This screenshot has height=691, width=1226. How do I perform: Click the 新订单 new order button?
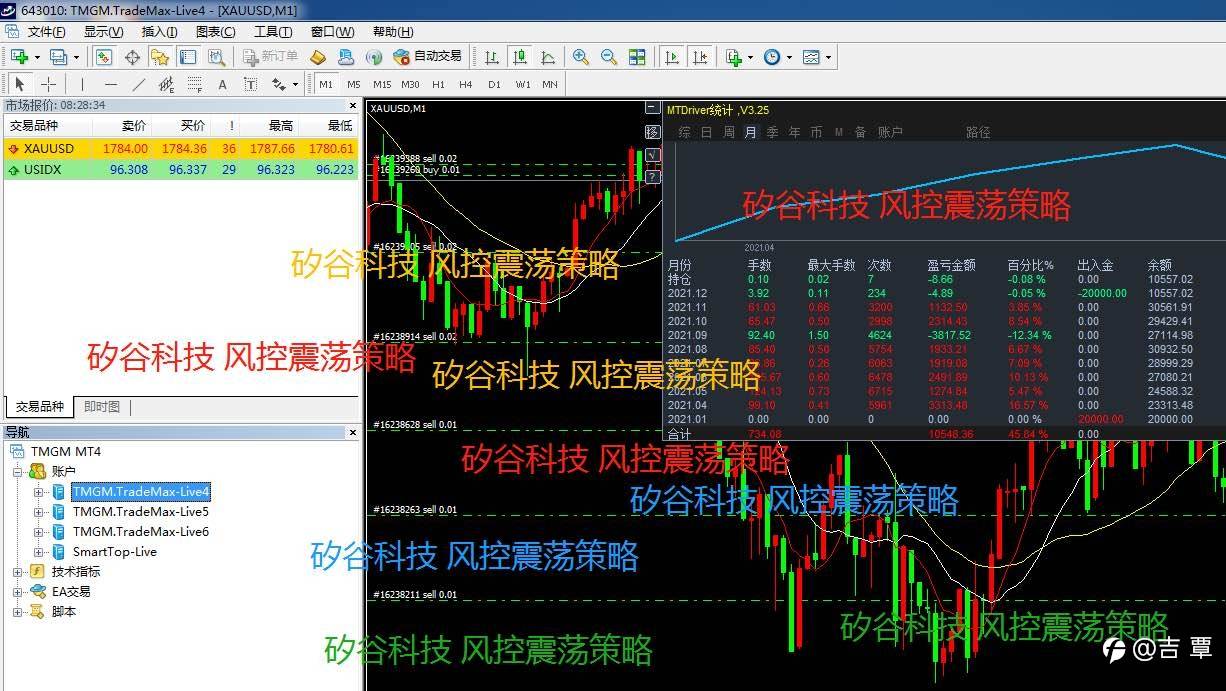click(x=270, y=57)
